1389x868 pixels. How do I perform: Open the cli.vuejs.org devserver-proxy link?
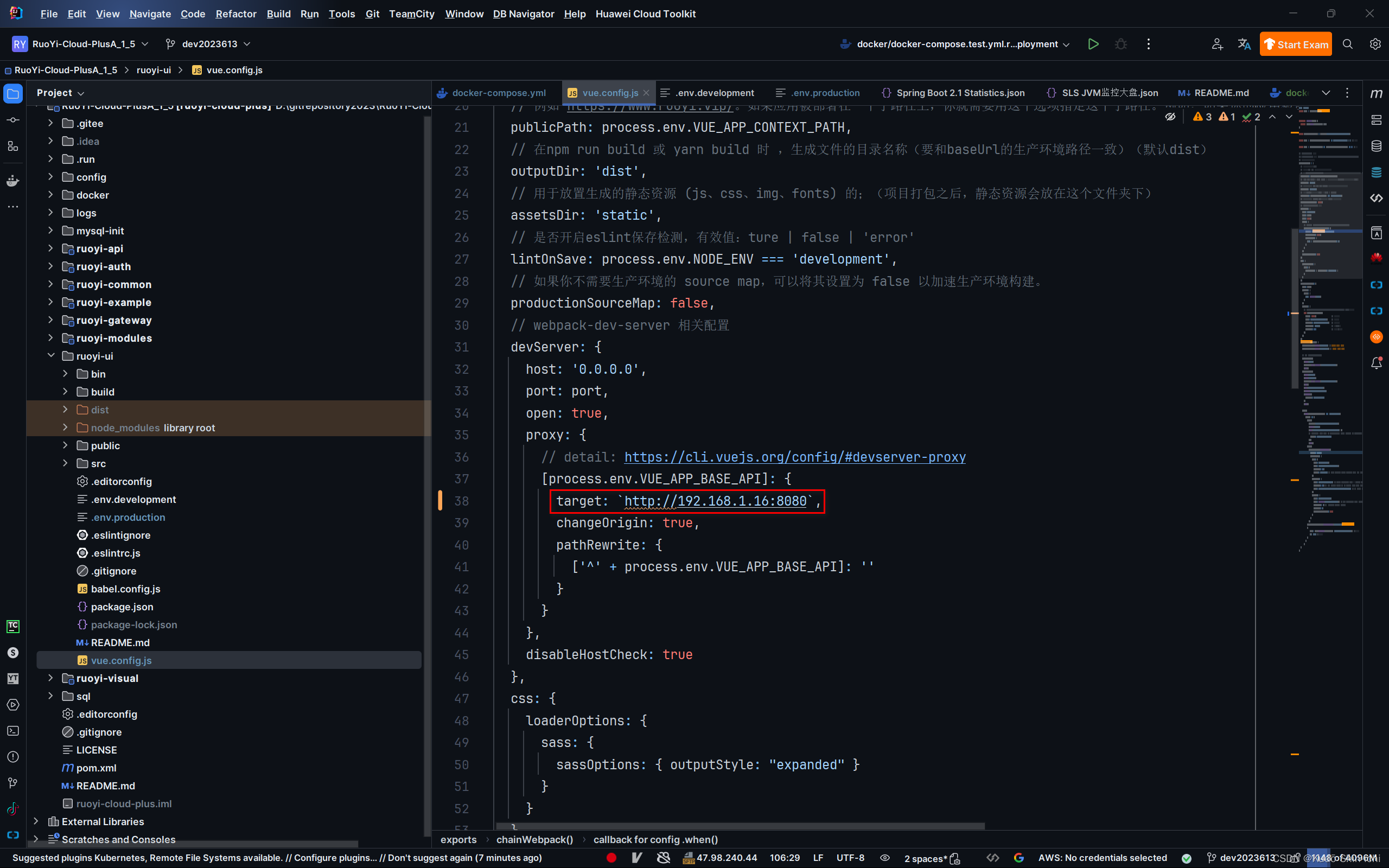tap(795, 457)
